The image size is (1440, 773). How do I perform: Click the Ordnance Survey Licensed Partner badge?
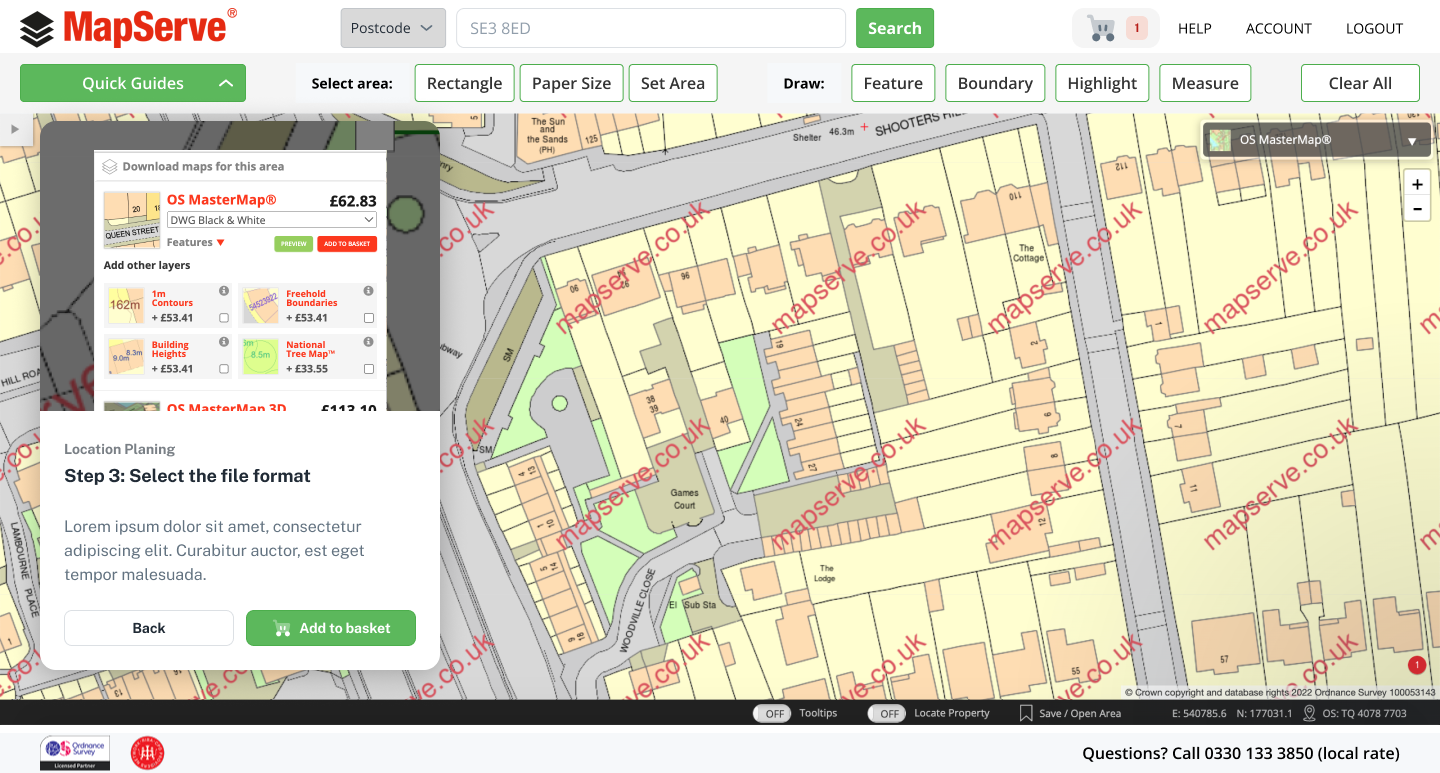pyautogui.click(x=75, y=753)
